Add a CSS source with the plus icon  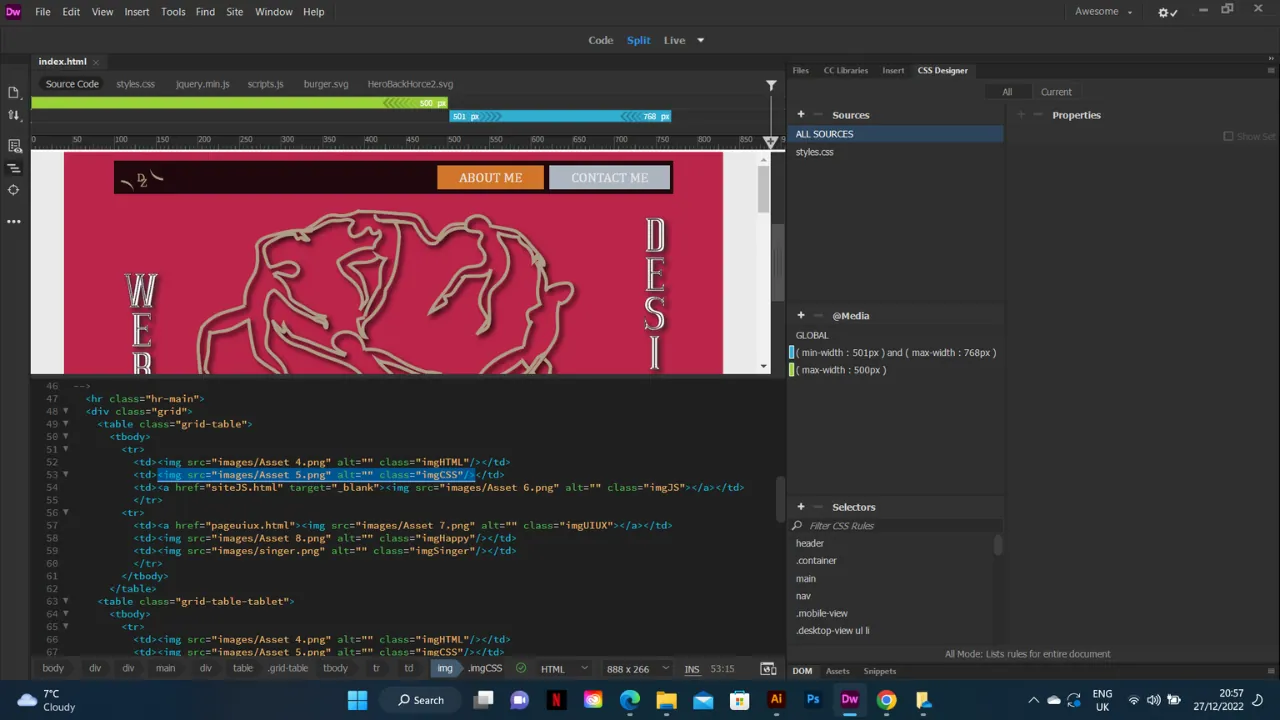click(801, 114)
